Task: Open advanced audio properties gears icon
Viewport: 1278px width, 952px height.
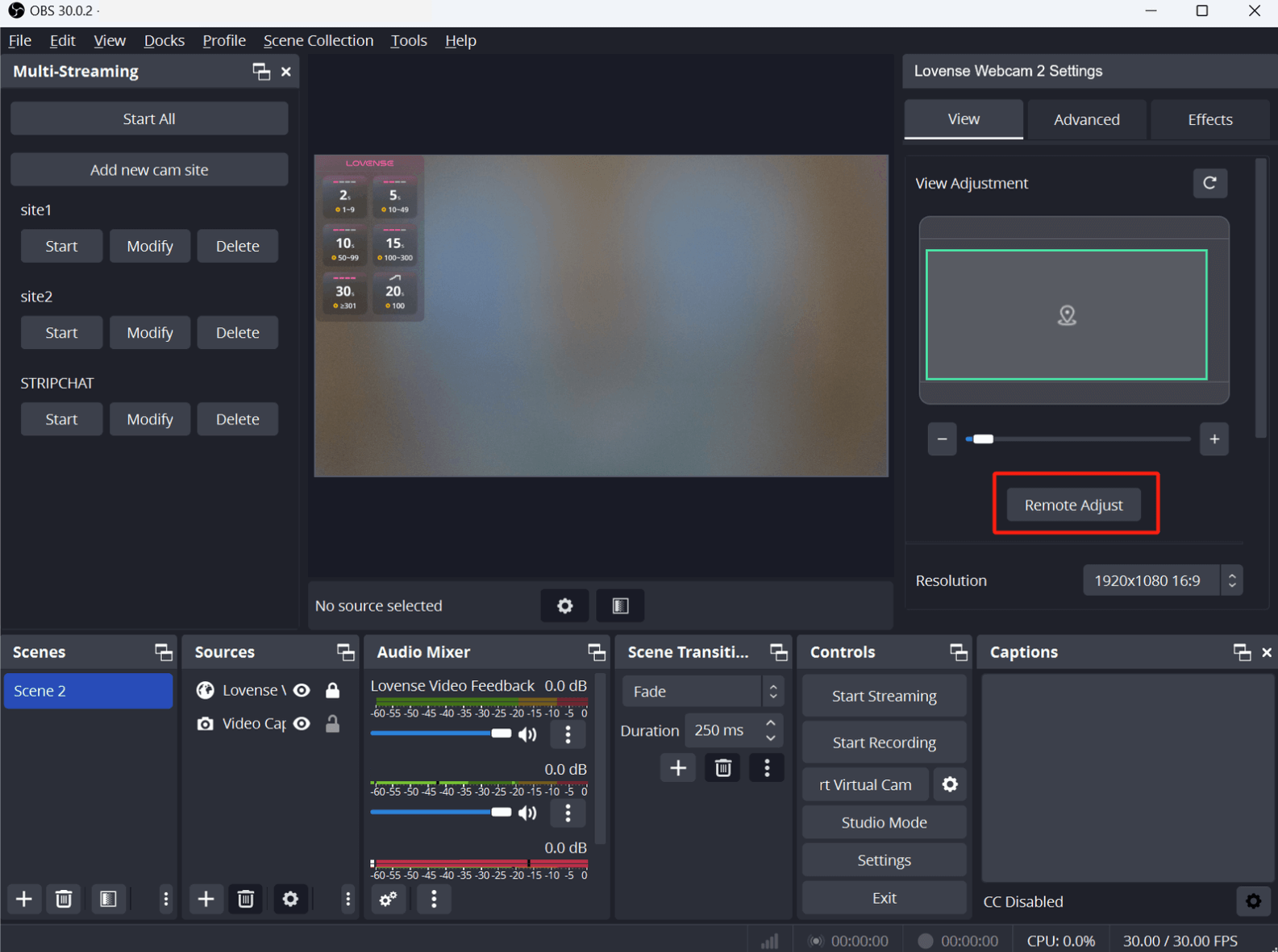Action: [x=389, y=899]
